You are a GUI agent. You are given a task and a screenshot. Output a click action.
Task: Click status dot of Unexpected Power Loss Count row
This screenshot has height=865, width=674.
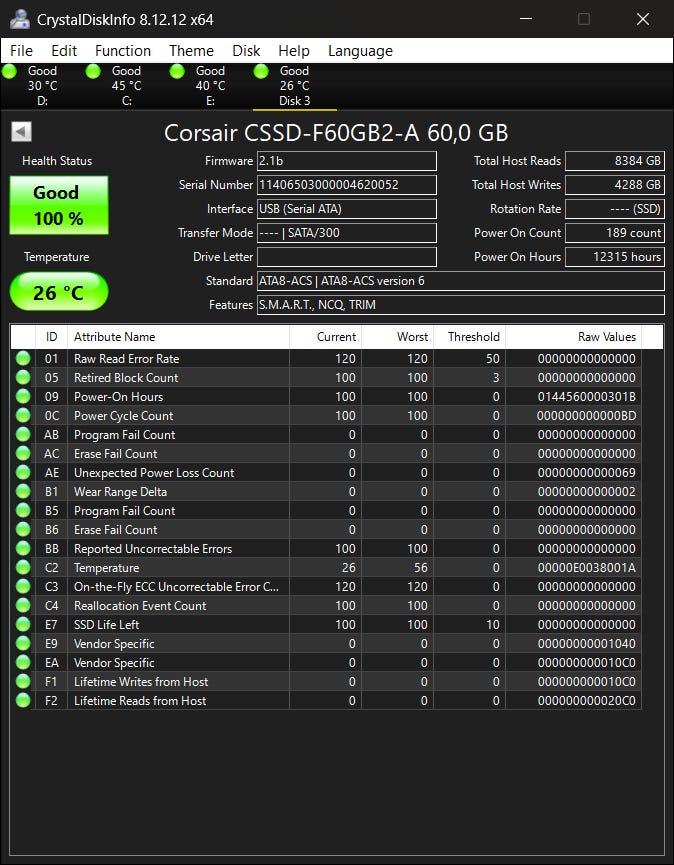pos(23,473)
